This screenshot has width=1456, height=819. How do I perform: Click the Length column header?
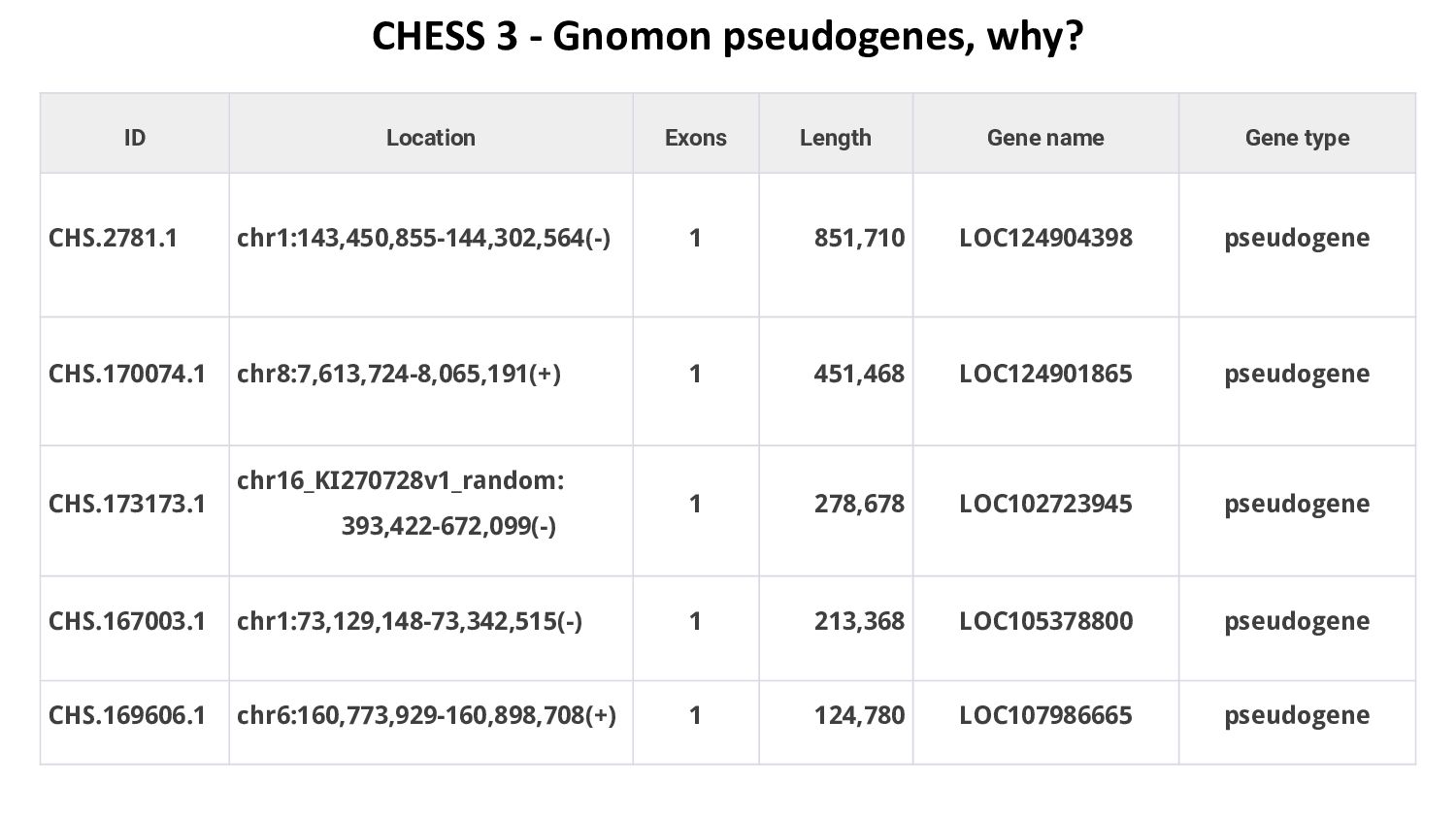836,138
